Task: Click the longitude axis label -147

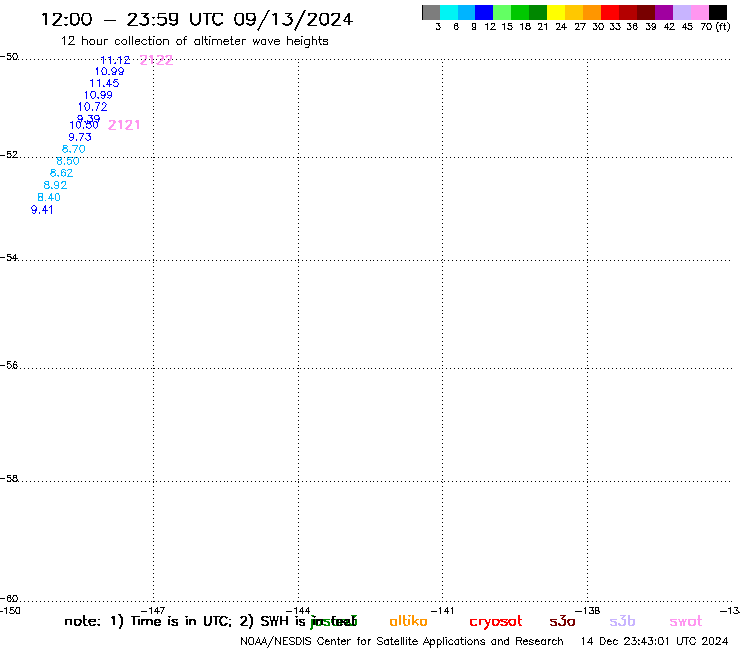Action: pos(153,611)
